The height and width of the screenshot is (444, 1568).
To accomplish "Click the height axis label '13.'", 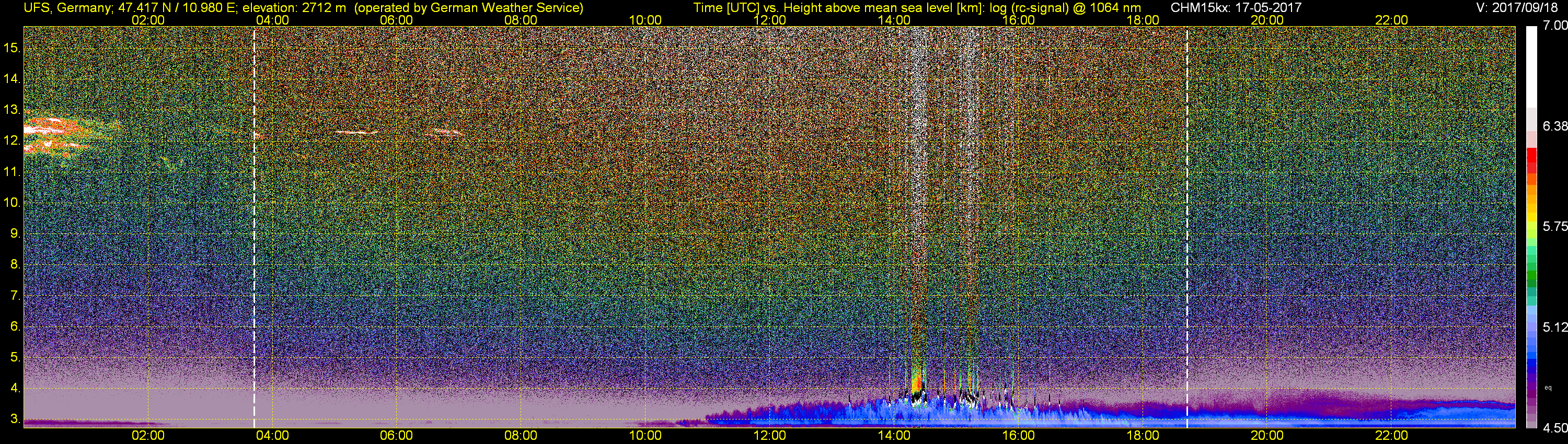I will pos(12,110).
